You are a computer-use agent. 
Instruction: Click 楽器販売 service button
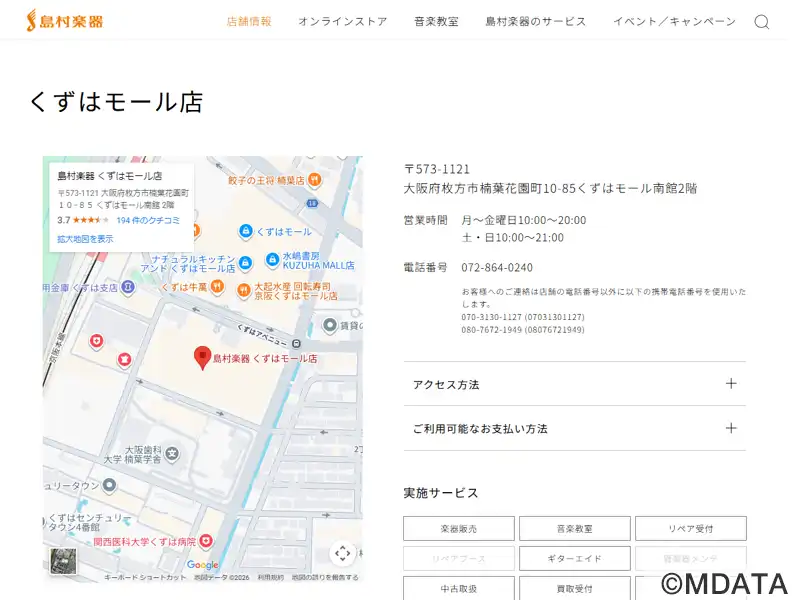point(459,529)
